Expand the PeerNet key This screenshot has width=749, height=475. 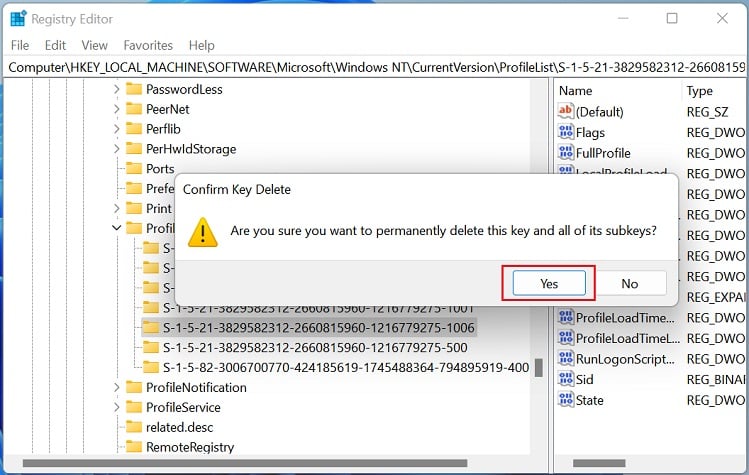point(117,109)
